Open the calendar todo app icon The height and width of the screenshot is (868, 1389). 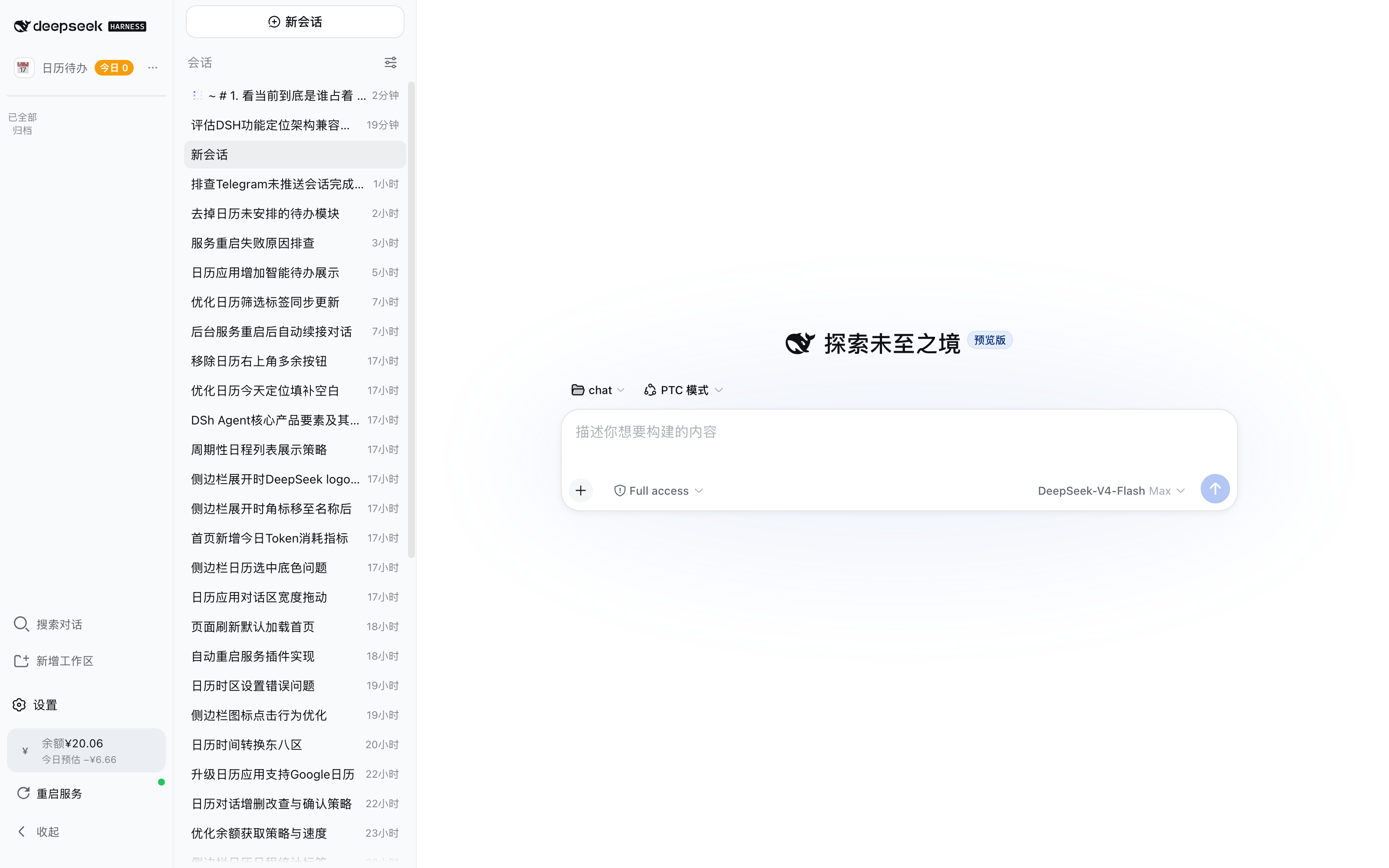(23, 68)
